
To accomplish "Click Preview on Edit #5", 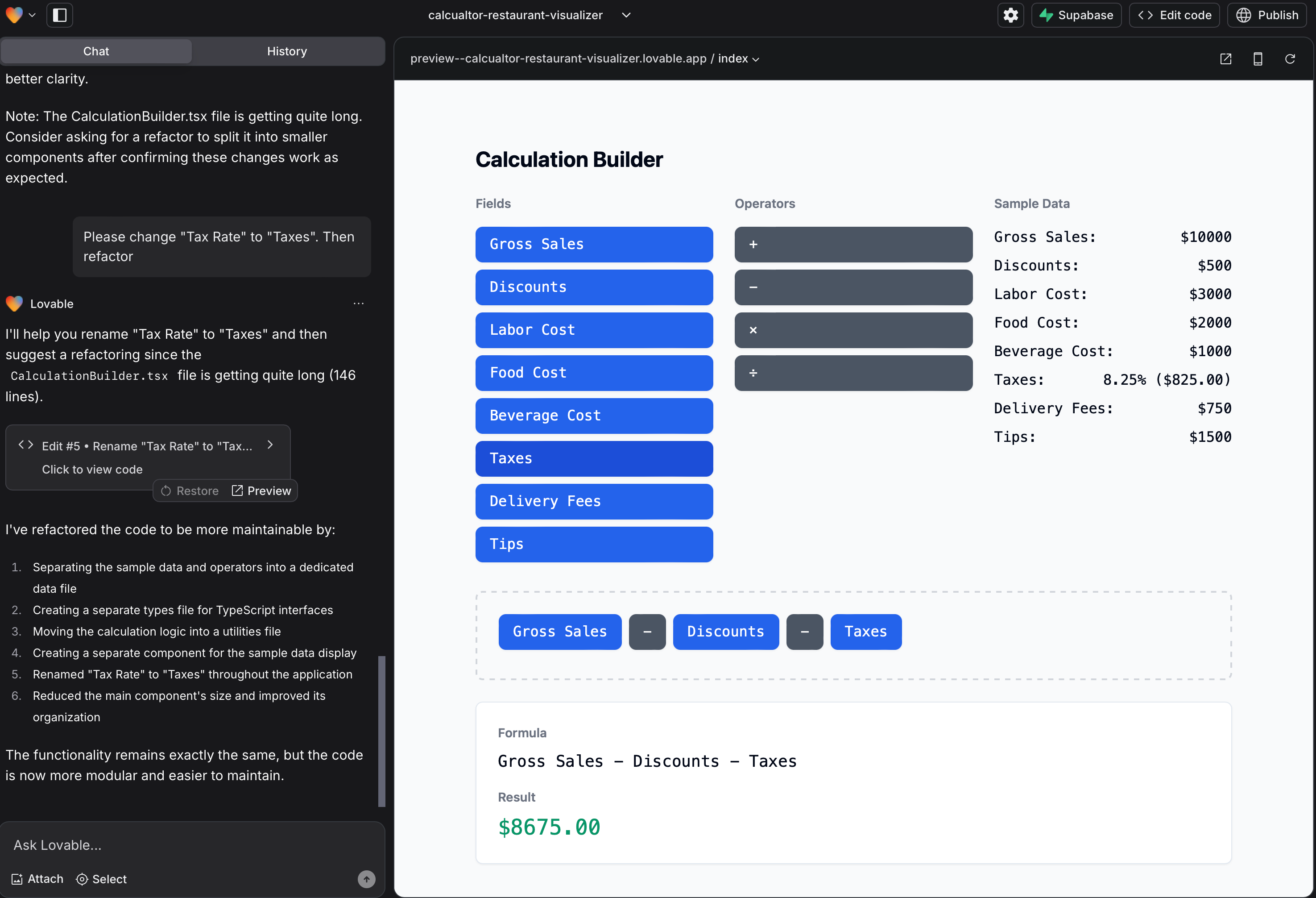I will click(x=261, y=491).
